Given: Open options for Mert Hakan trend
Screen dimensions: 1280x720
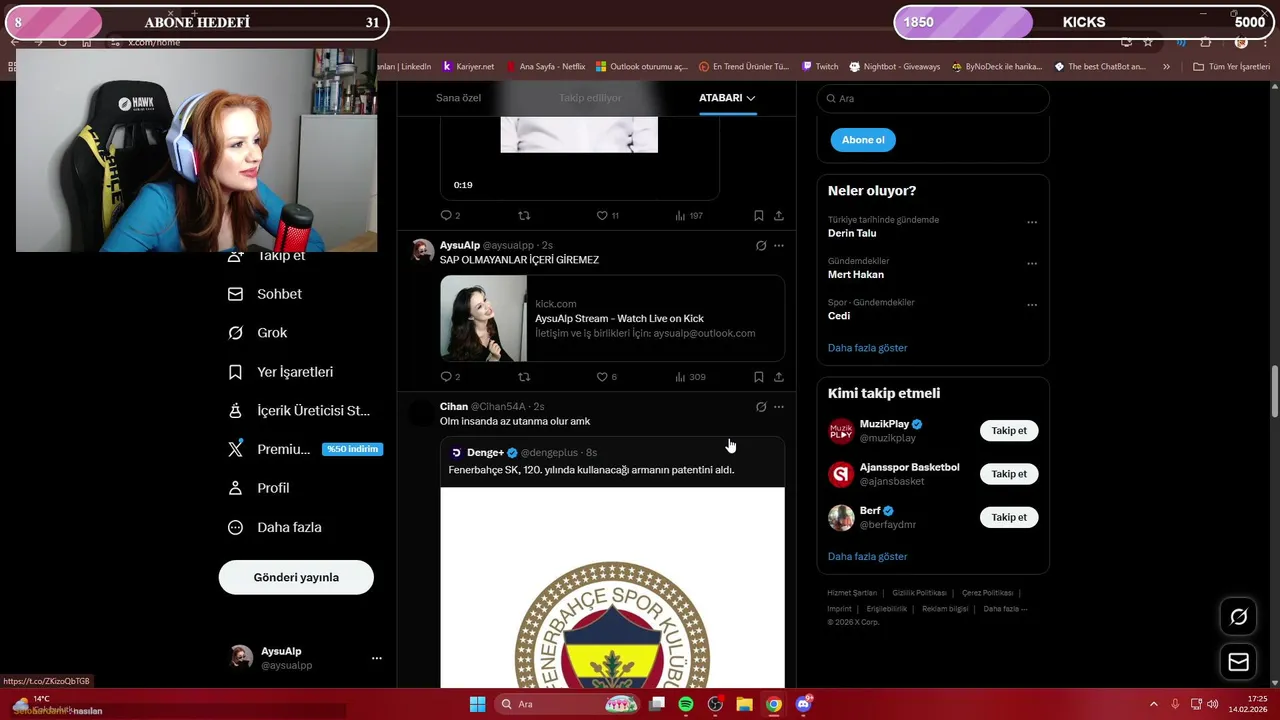Looking at the screenshot, I should pos(1032,264).
